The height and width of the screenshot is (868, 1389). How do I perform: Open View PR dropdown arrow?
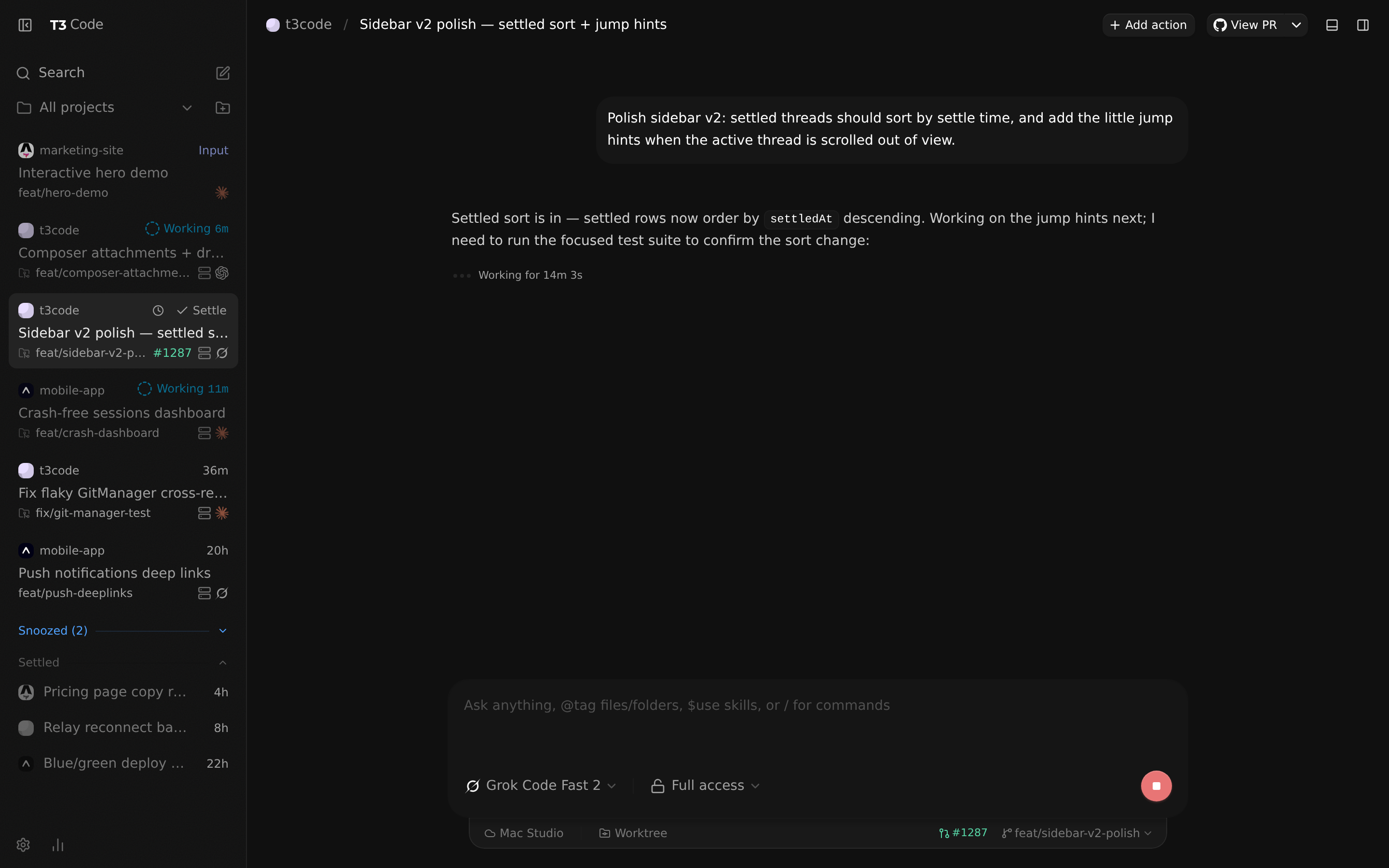(x=1296, y=25)
